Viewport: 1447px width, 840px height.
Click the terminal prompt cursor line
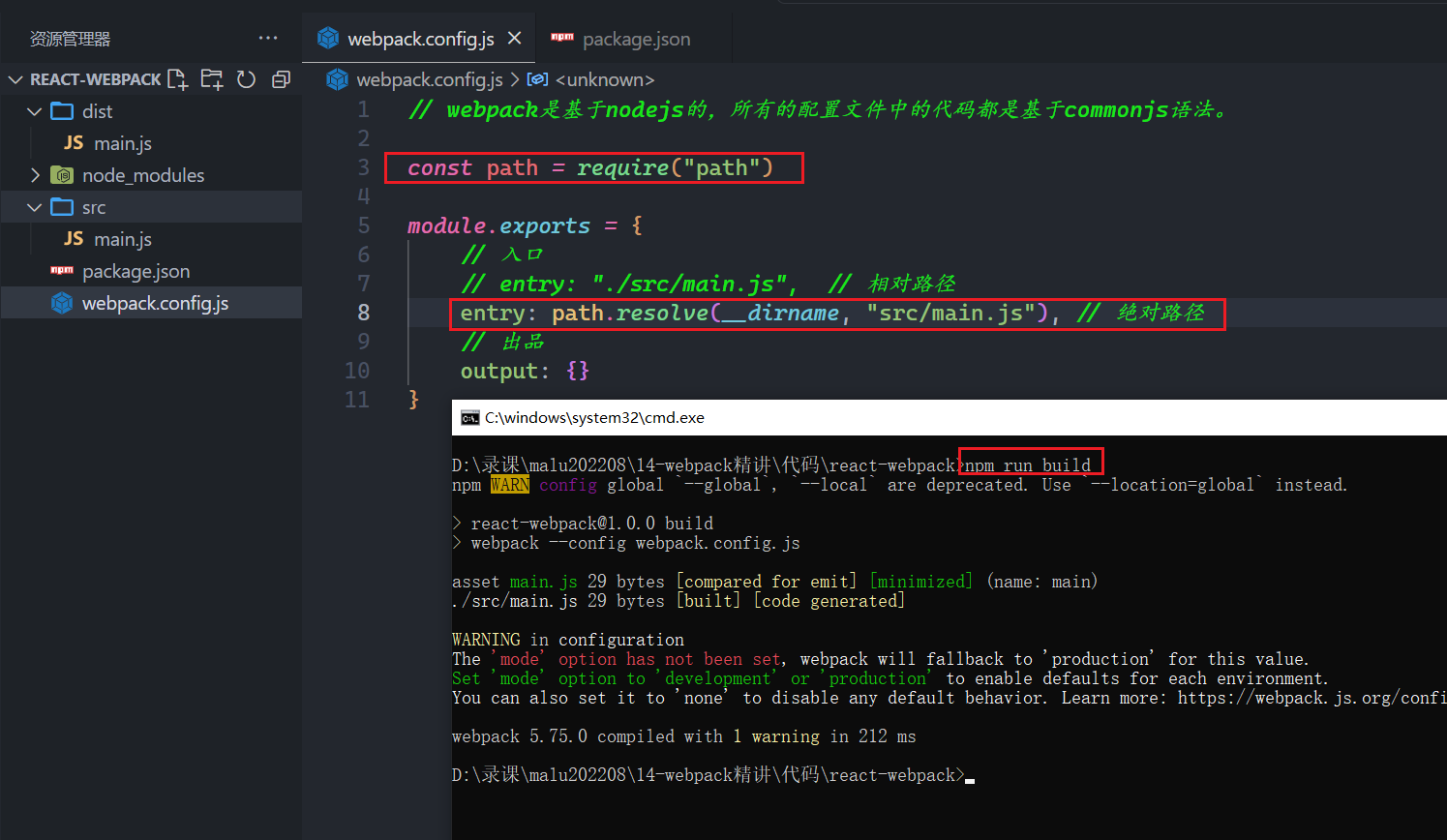coord(713,775)
